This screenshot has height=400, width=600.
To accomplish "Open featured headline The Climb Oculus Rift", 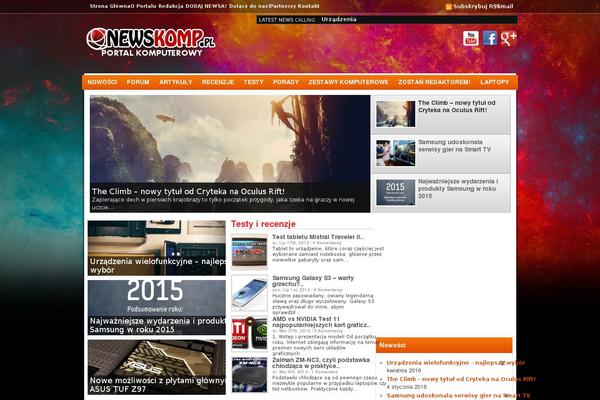I will [188, 191].
